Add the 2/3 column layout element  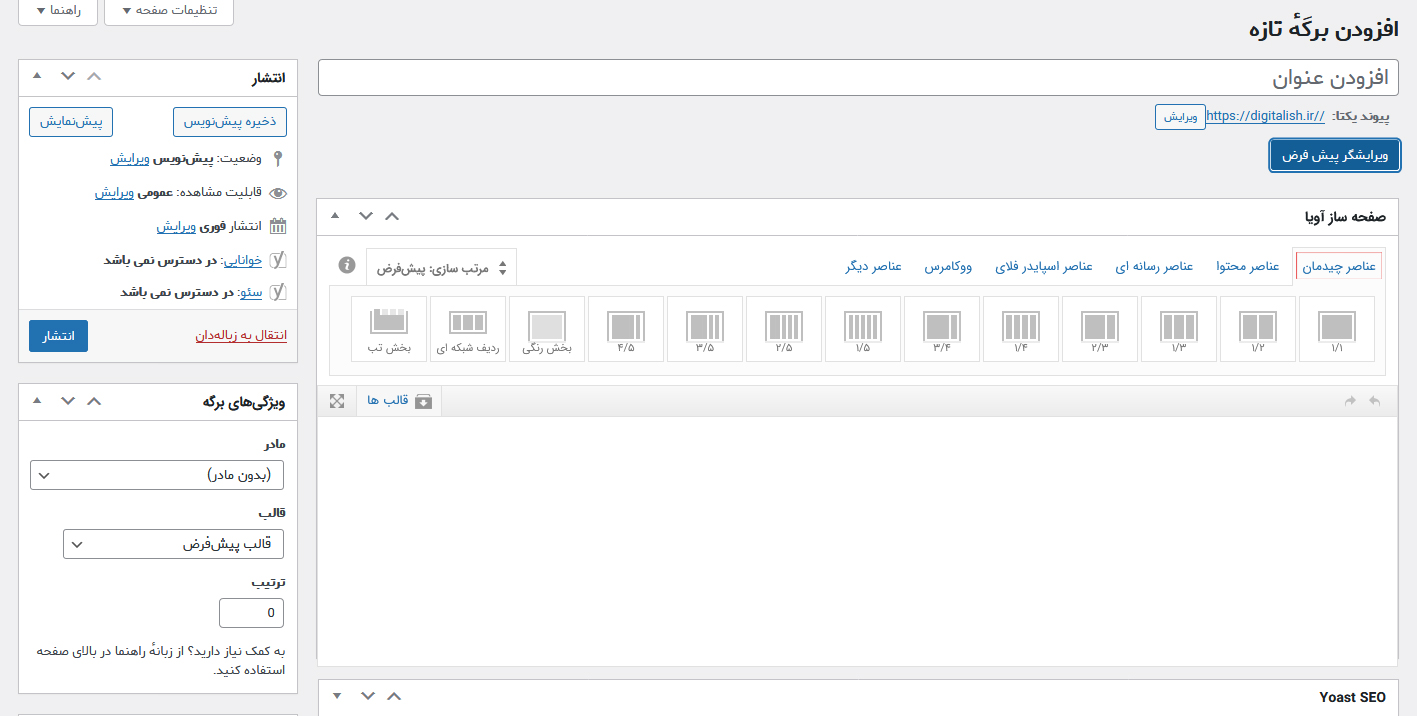pos(1099,329)
